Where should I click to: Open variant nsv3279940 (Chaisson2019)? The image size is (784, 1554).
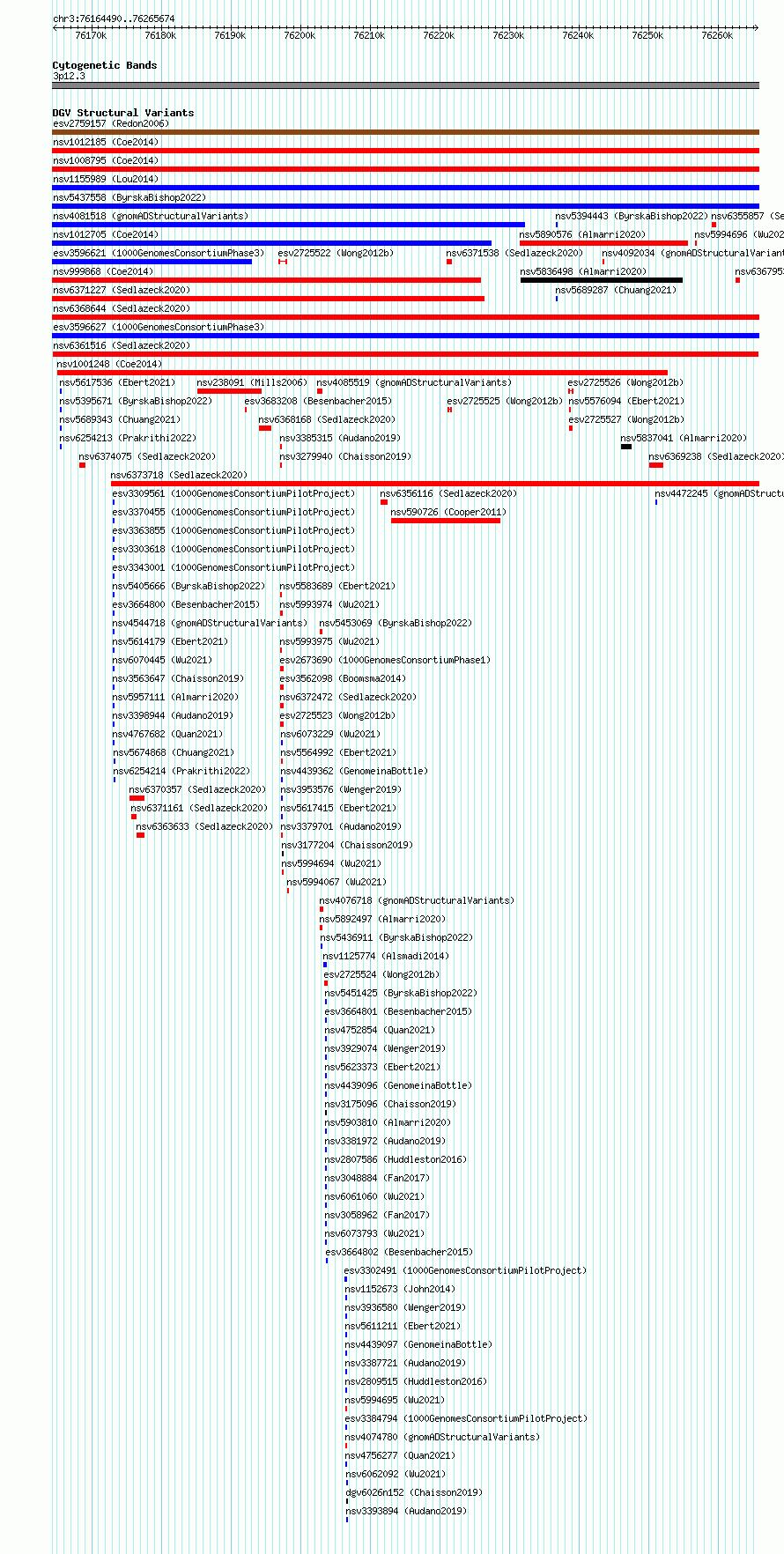tap(346, 457)
